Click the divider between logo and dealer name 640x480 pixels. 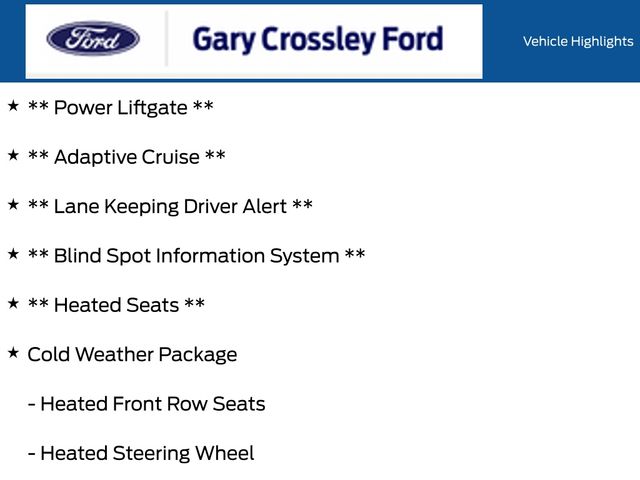pyautogui.click(x=166, y=40)
